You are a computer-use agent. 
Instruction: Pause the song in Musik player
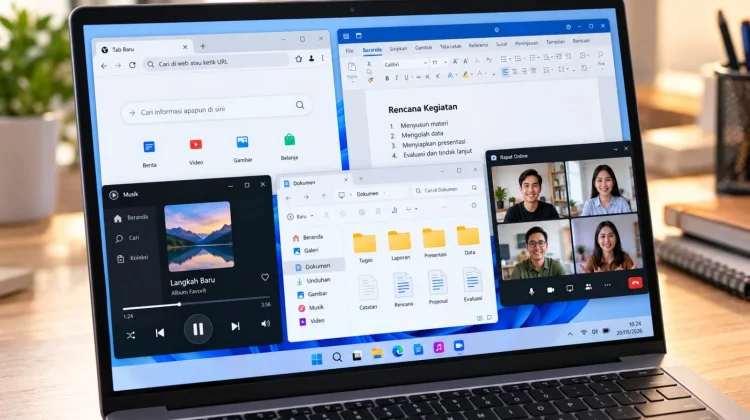[198, 329]
